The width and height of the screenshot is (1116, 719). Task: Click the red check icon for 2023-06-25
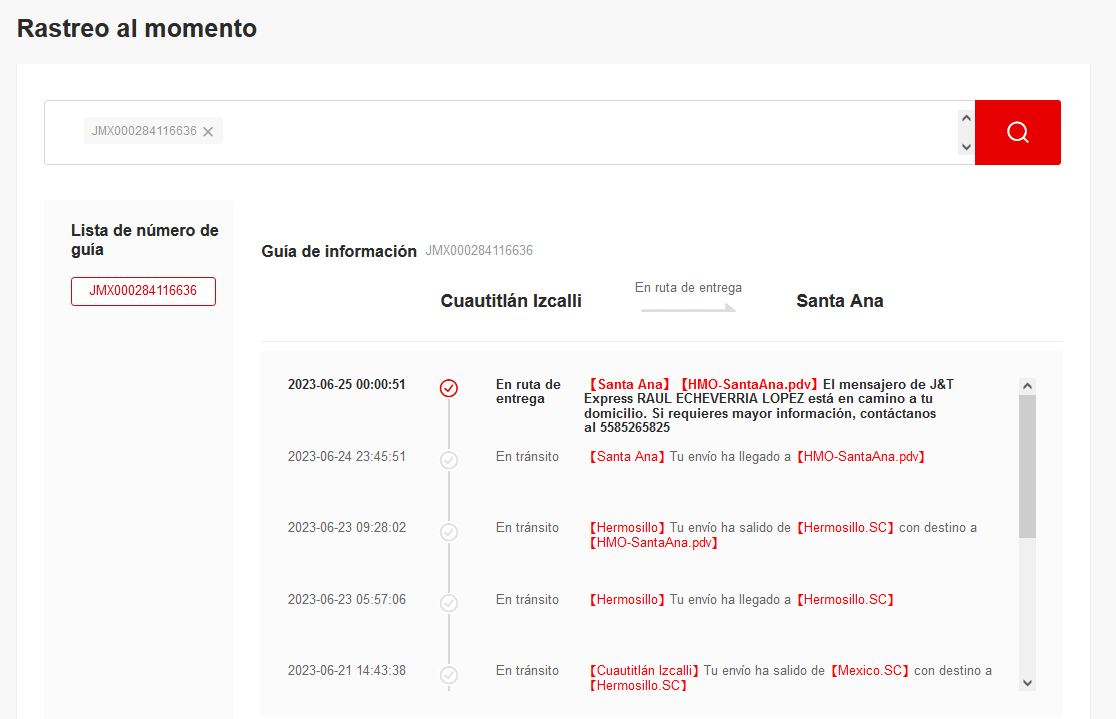coord(449,388)
